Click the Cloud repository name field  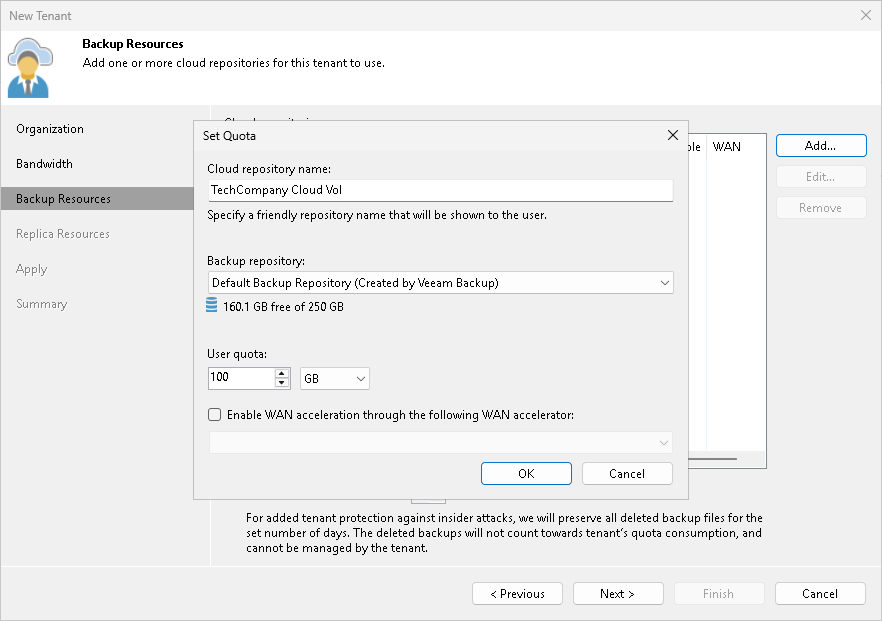(x=440, y=189)
